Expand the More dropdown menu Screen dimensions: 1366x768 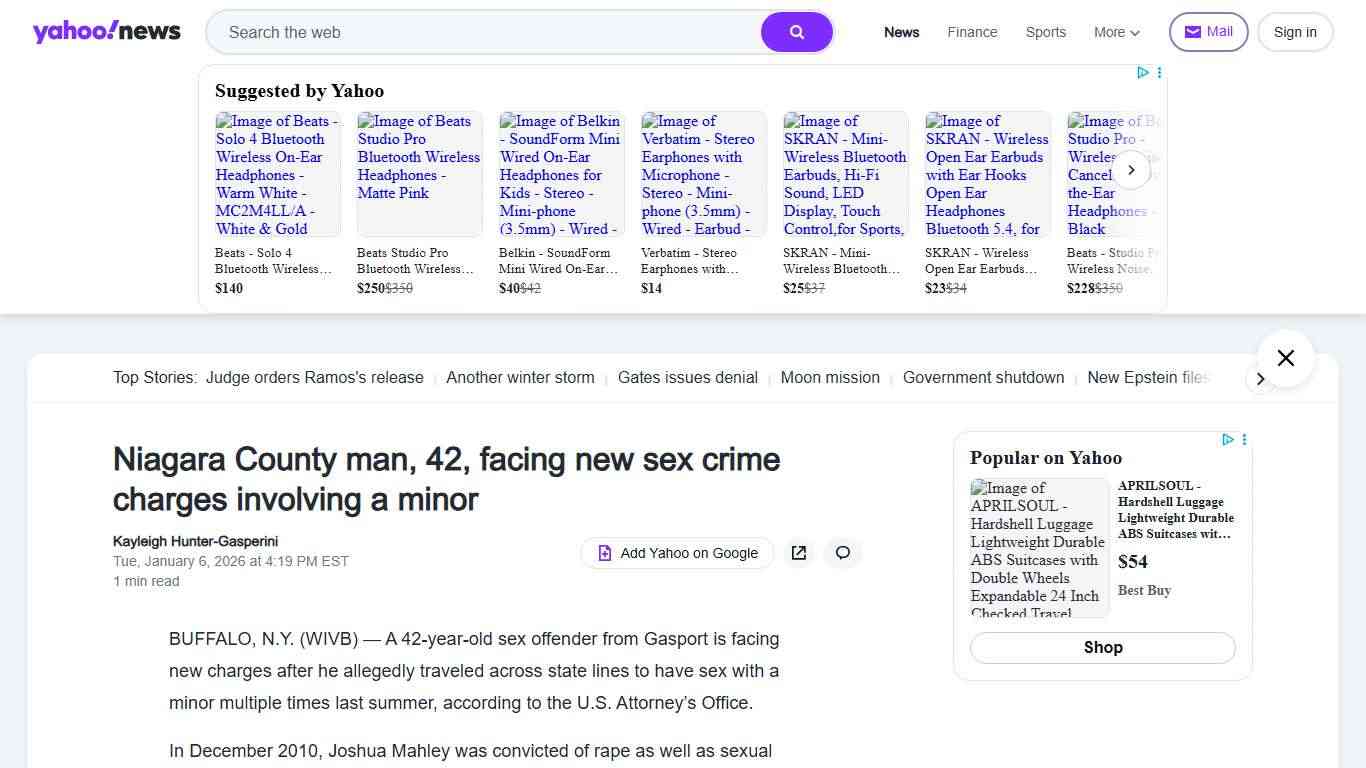pyautogui.click(x=1116, y=32)
